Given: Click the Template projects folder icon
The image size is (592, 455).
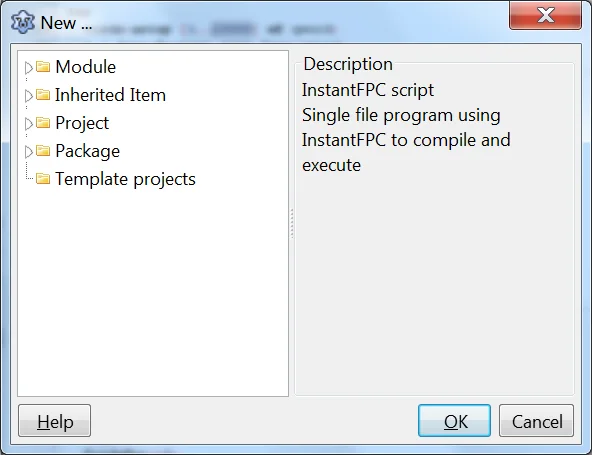Looking at the screenshot, I should (x=43, y=179).
